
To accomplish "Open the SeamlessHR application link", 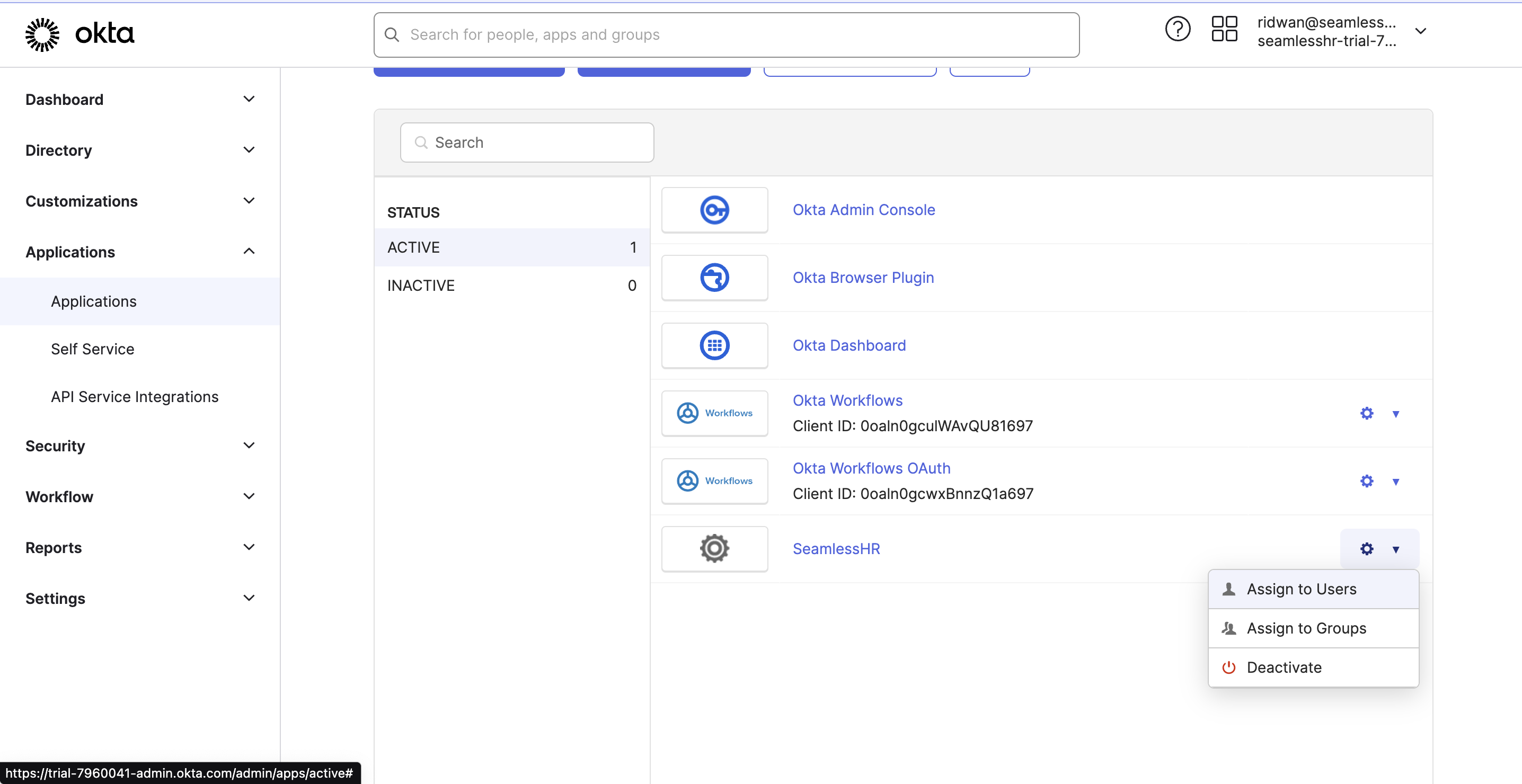I will coord(835,549).
